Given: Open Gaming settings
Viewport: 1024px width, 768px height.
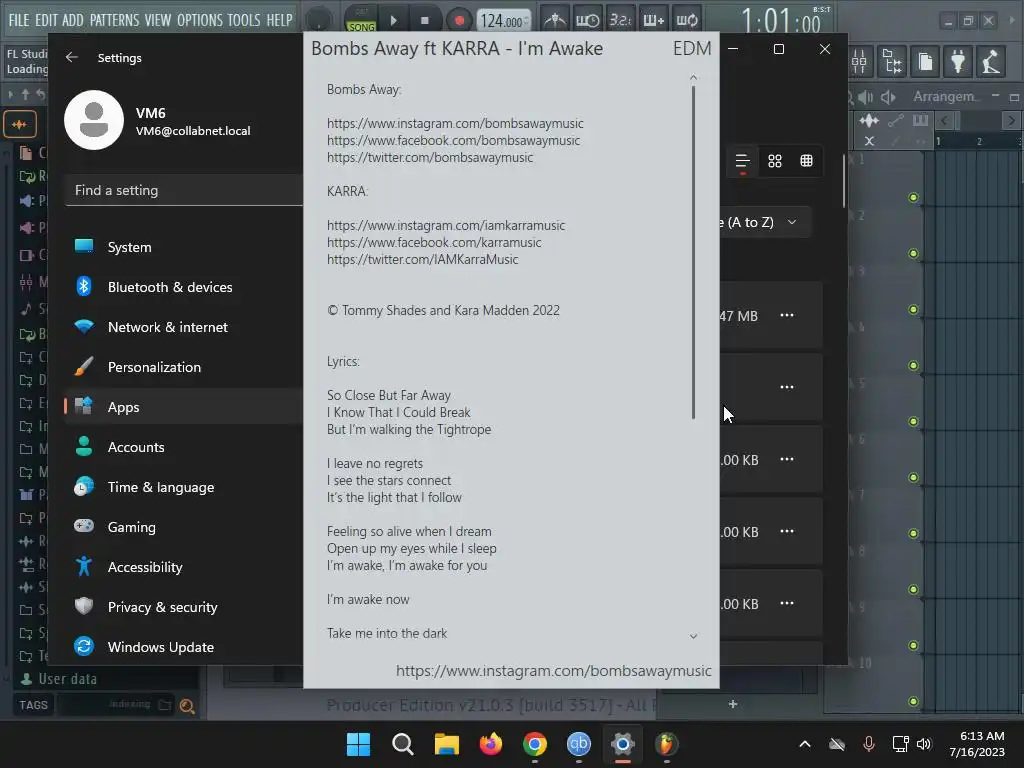Looking at the screenshot, I should coord(183,527).
